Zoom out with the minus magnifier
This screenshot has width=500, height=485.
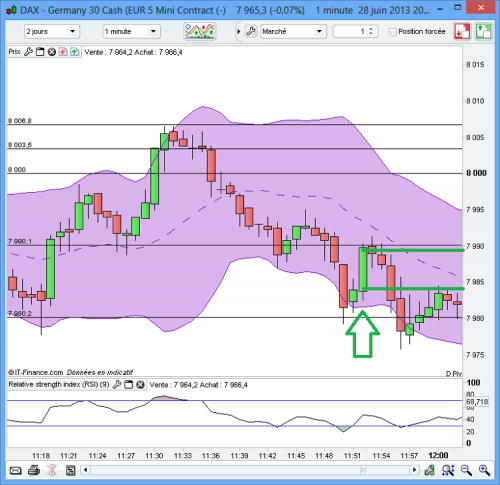(466, 470)
